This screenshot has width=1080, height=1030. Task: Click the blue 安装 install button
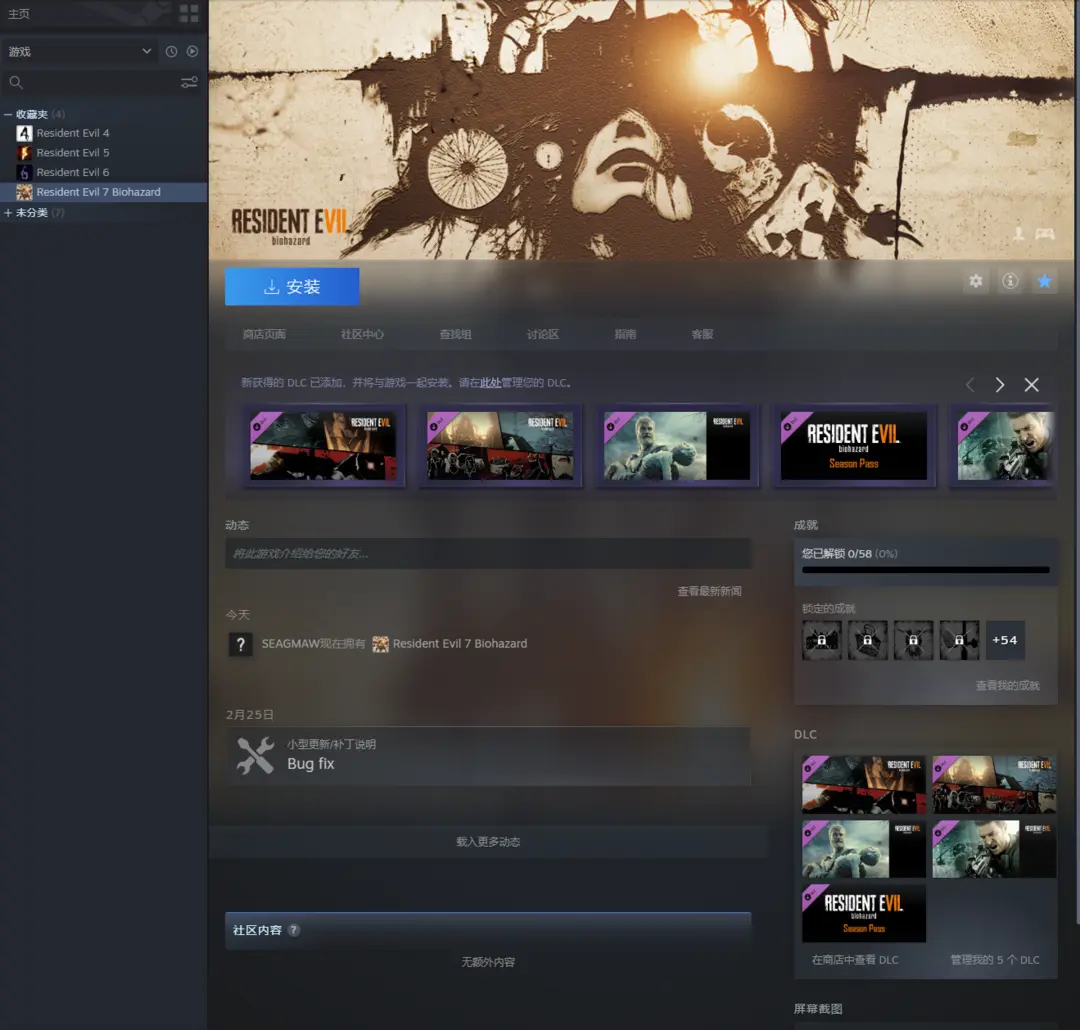click(x=292, y=287)
